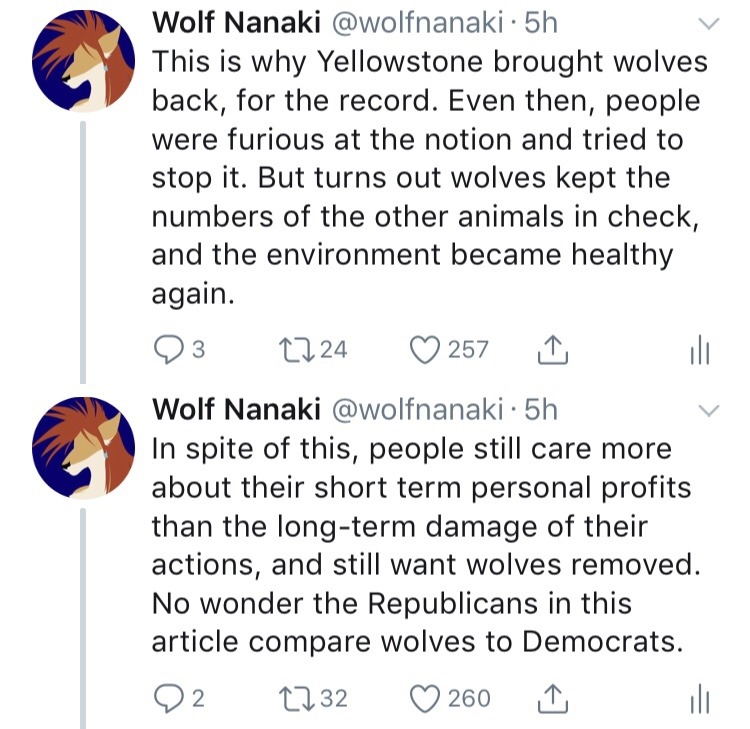This screenshot has height=729, width=750.
Task: Reply to the Yellowstone wolves tweet
Action: click(165, 349)
